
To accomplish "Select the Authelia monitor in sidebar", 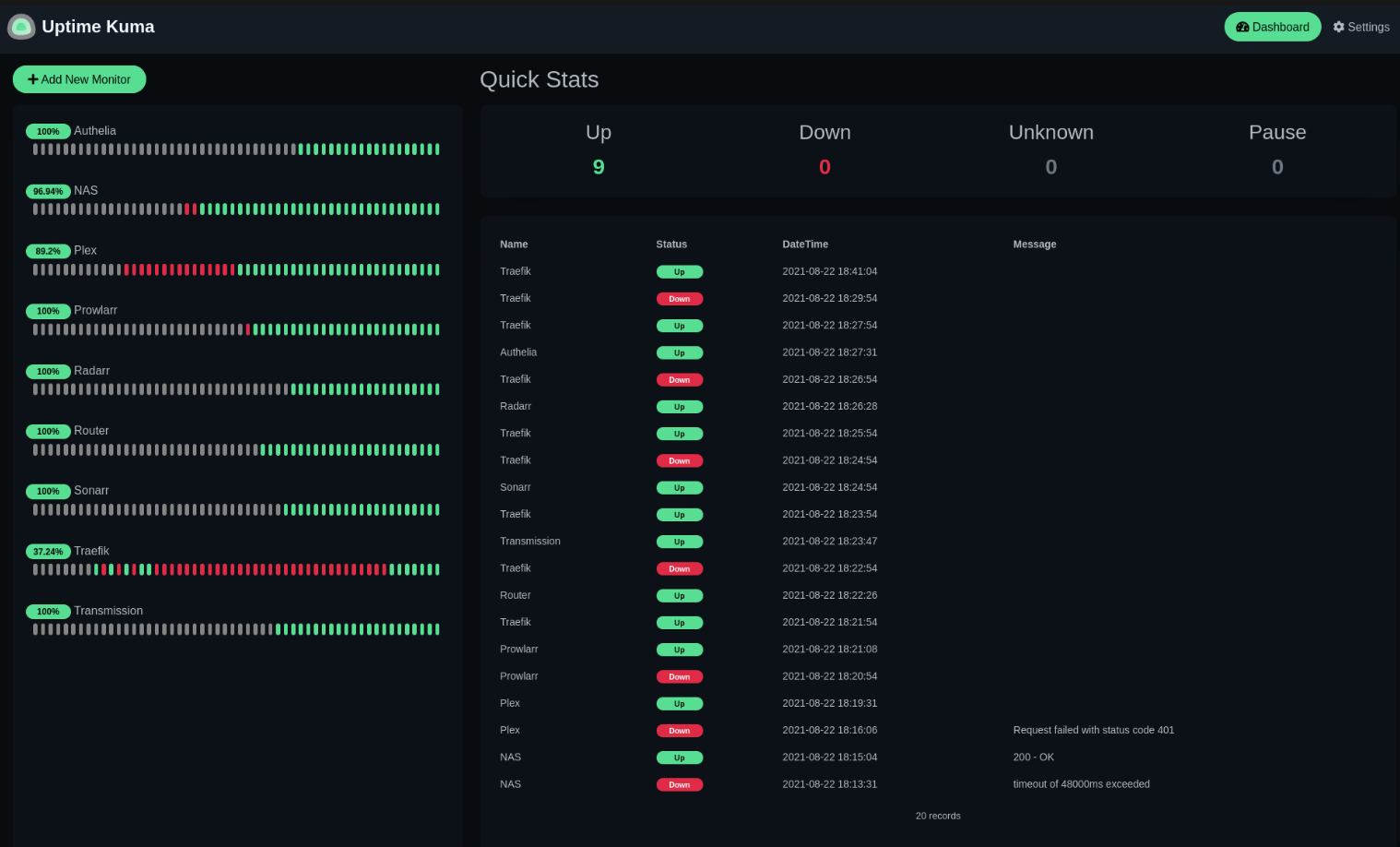I will 95,131.
